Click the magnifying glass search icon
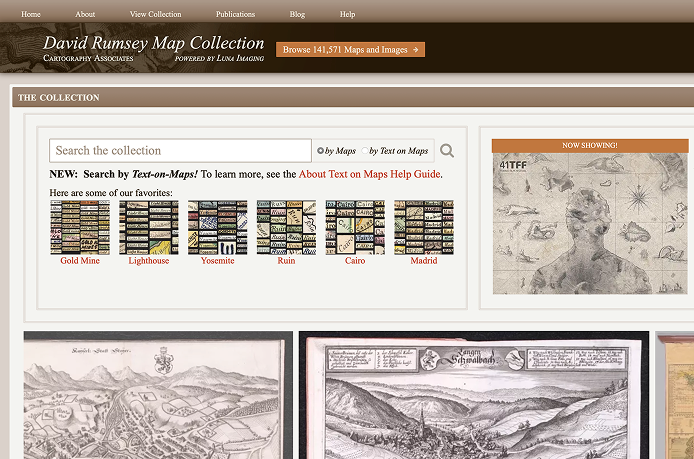 pos(447,150)
